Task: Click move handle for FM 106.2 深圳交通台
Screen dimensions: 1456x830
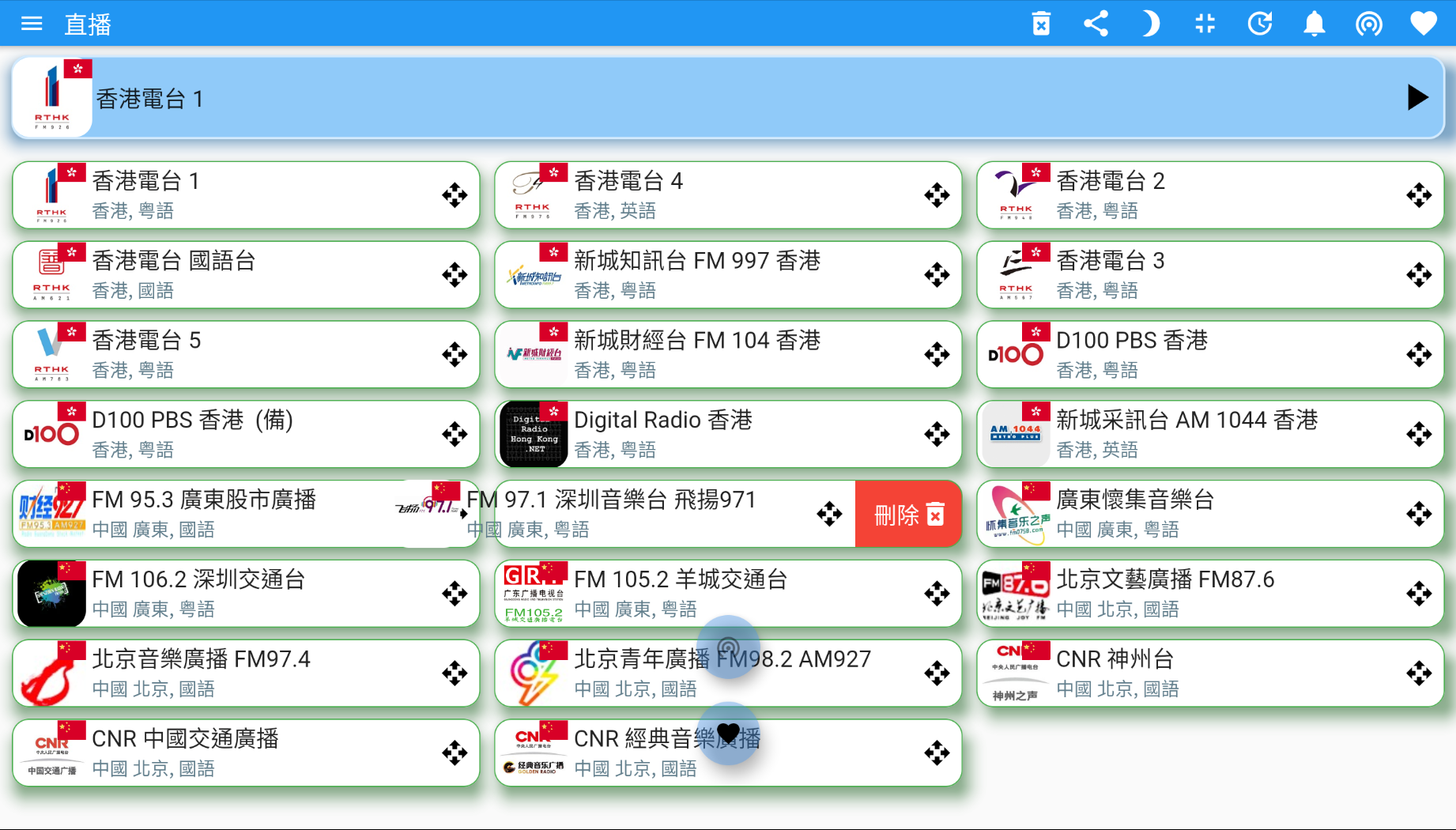Action: 455,594
